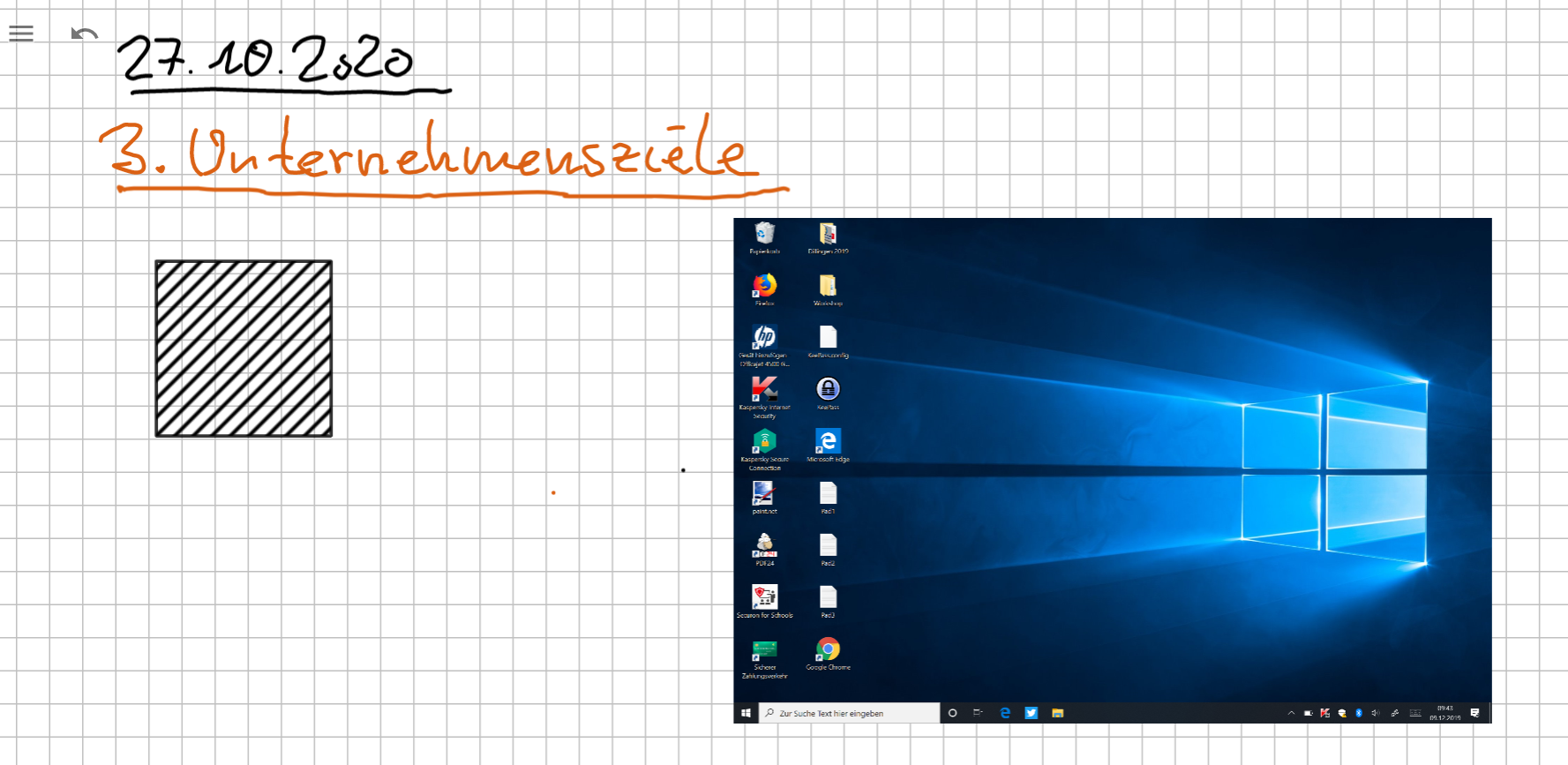Click the undo arrow icon
The height and width of the screenshot is (765, 1568).
coord(84,34)
